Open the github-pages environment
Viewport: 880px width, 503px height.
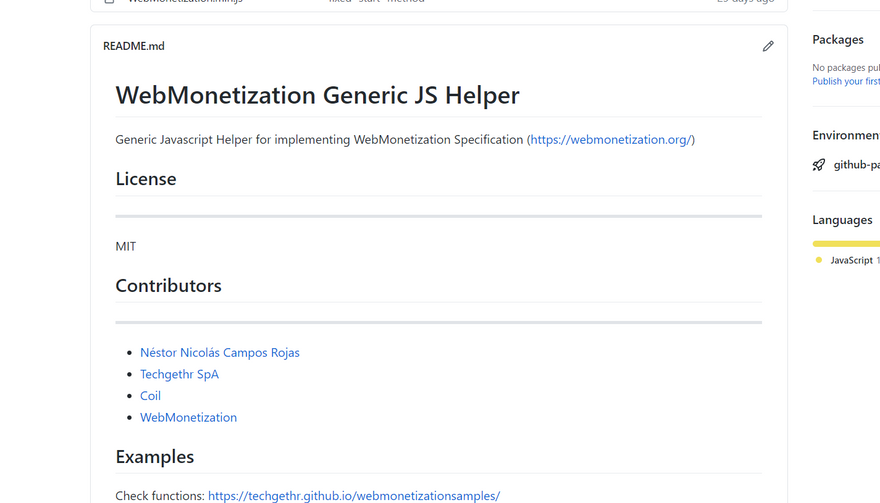pos(856,165)
